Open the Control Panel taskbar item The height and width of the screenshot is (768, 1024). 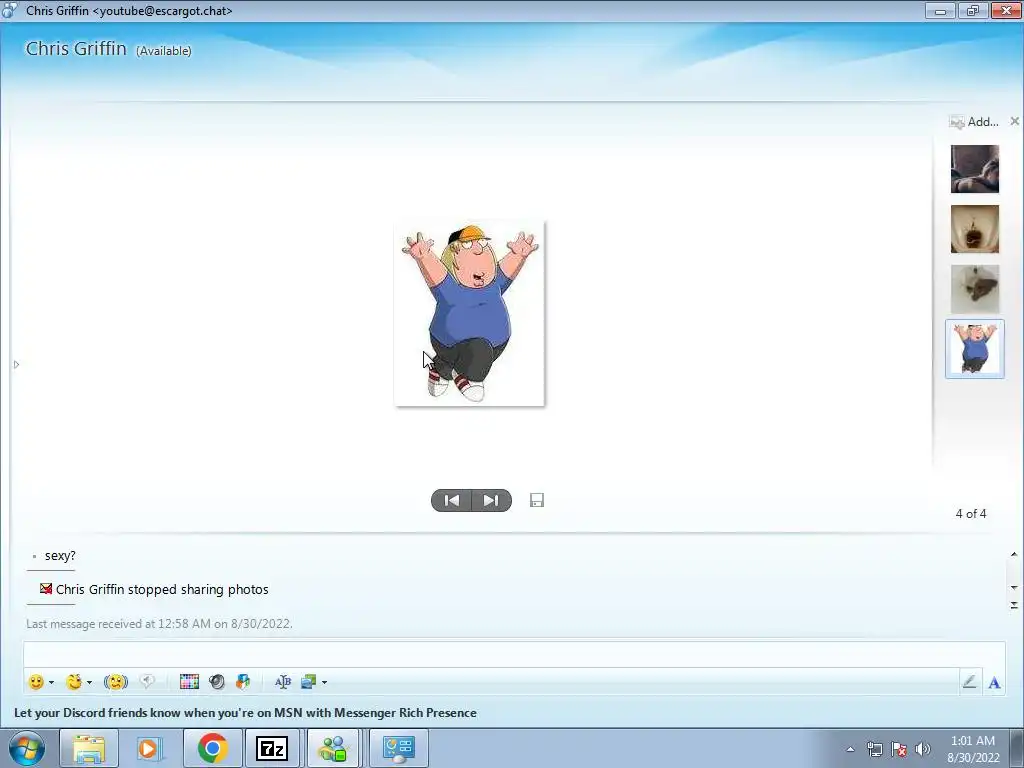pos(398,748)
